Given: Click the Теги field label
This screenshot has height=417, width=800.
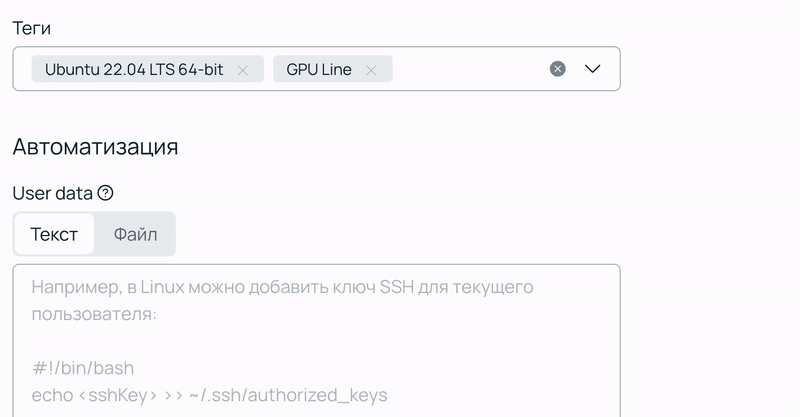Looking at the screenshot, I should coord(32,28).
